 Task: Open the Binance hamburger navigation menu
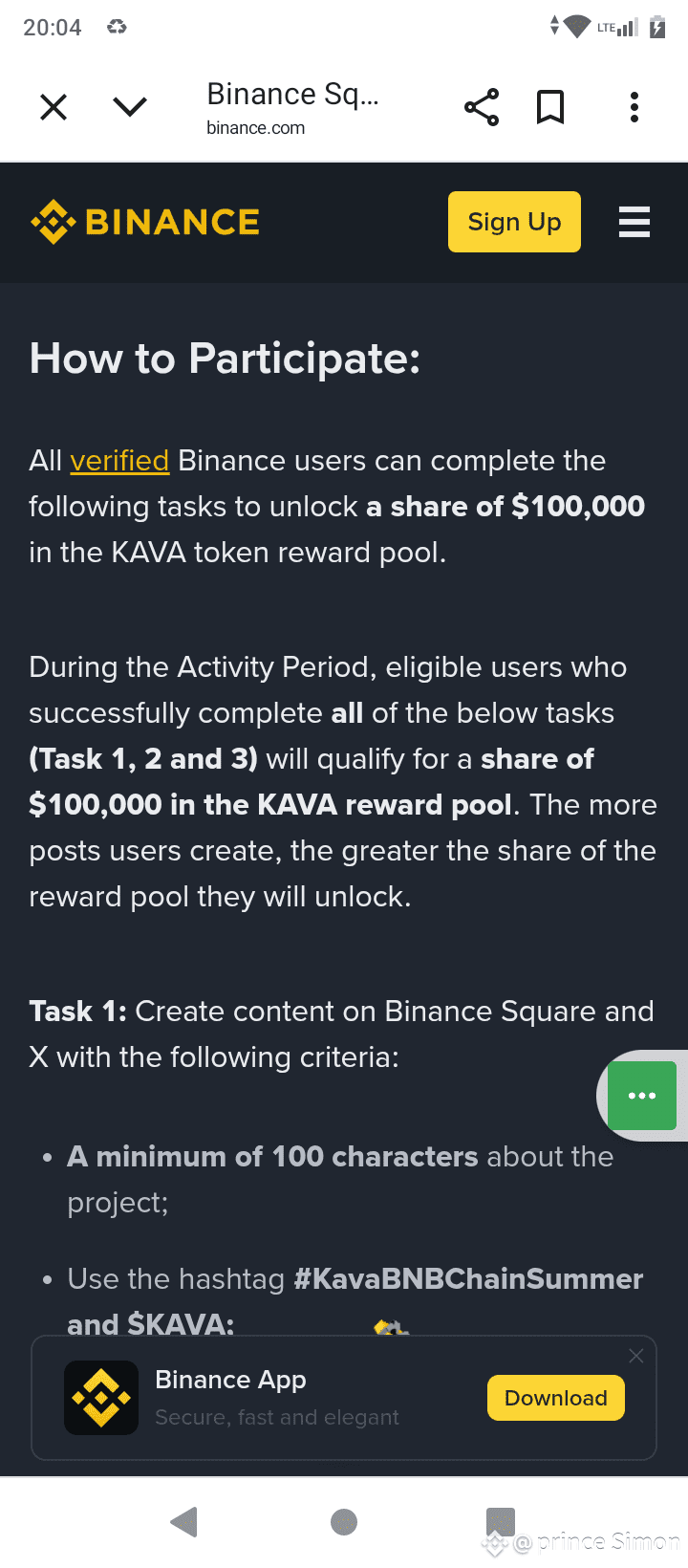pos(634,222)
